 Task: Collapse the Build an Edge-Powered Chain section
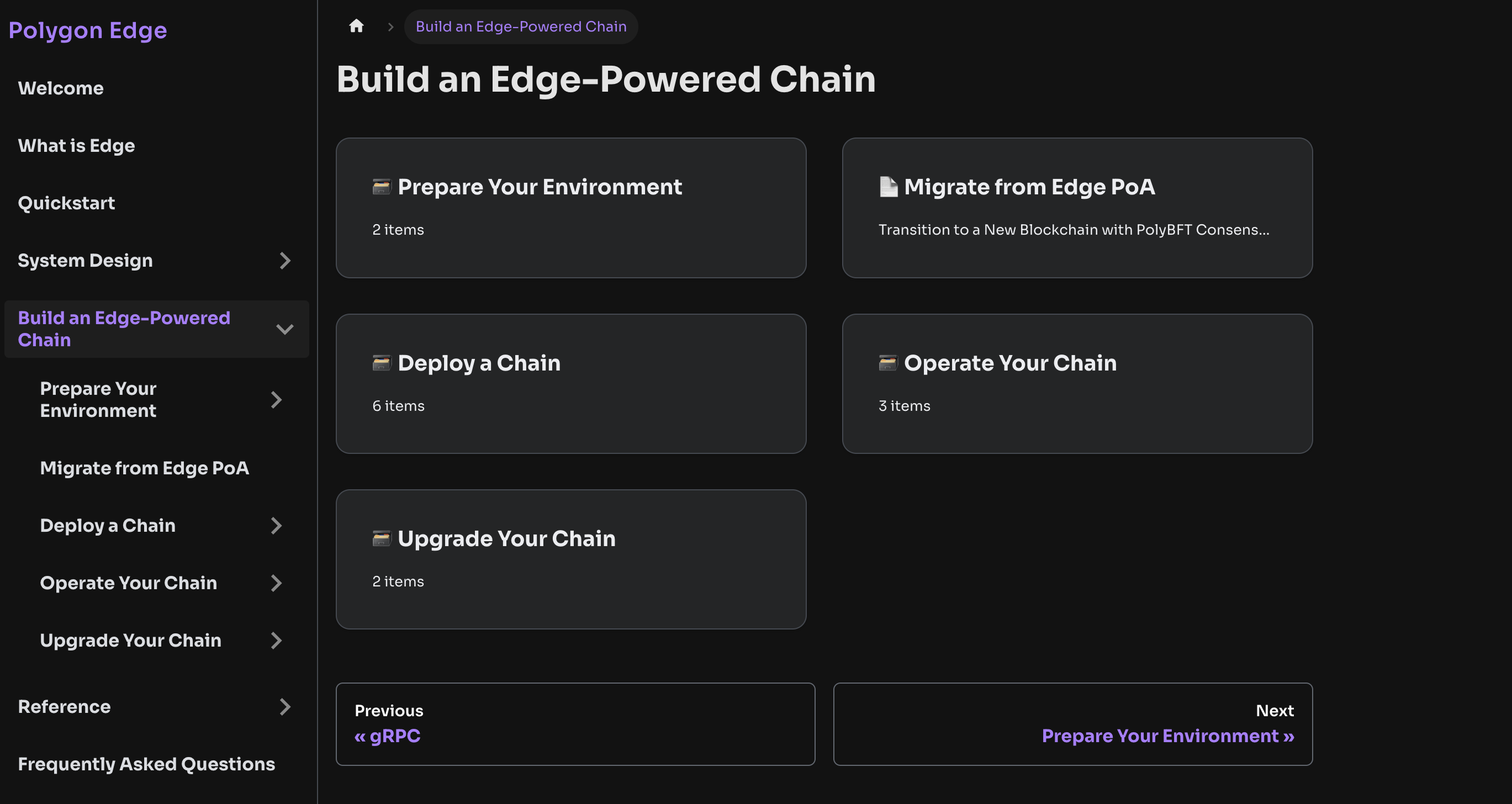point(286,329)
